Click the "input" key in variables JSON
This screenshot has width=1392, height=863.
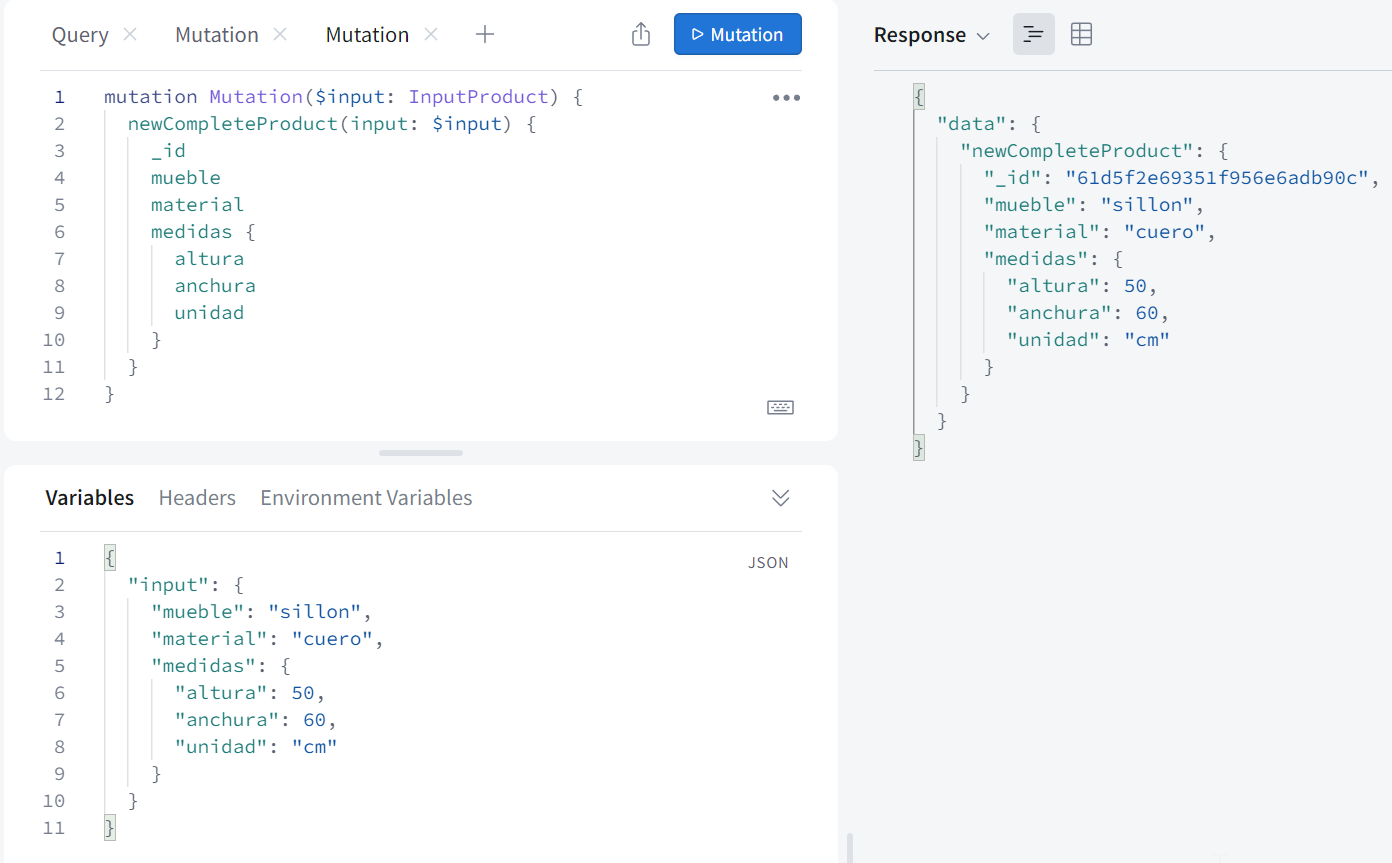pos(168,585)
